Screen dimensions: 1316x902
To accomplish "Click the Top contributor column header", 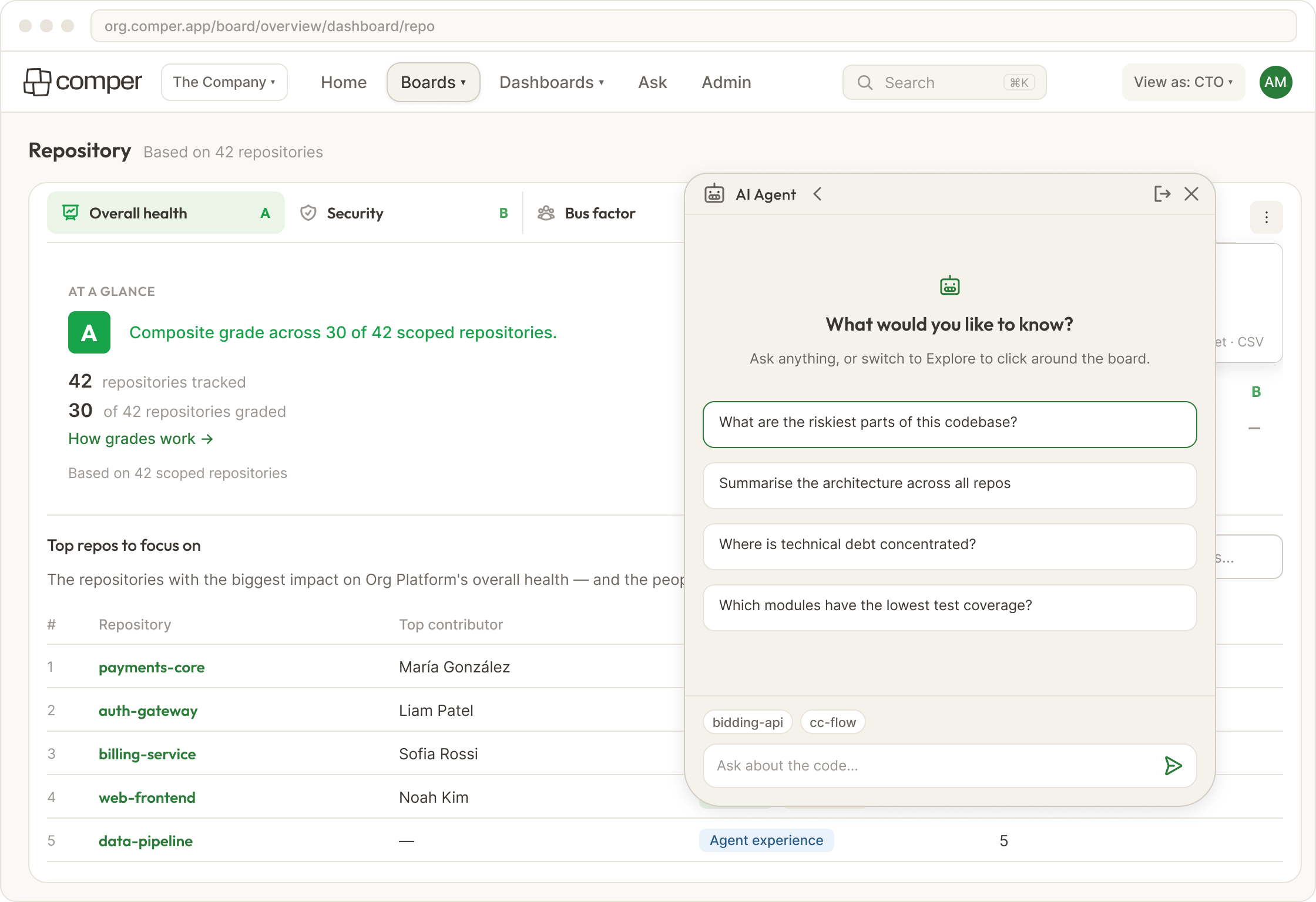I will [451, 624].
